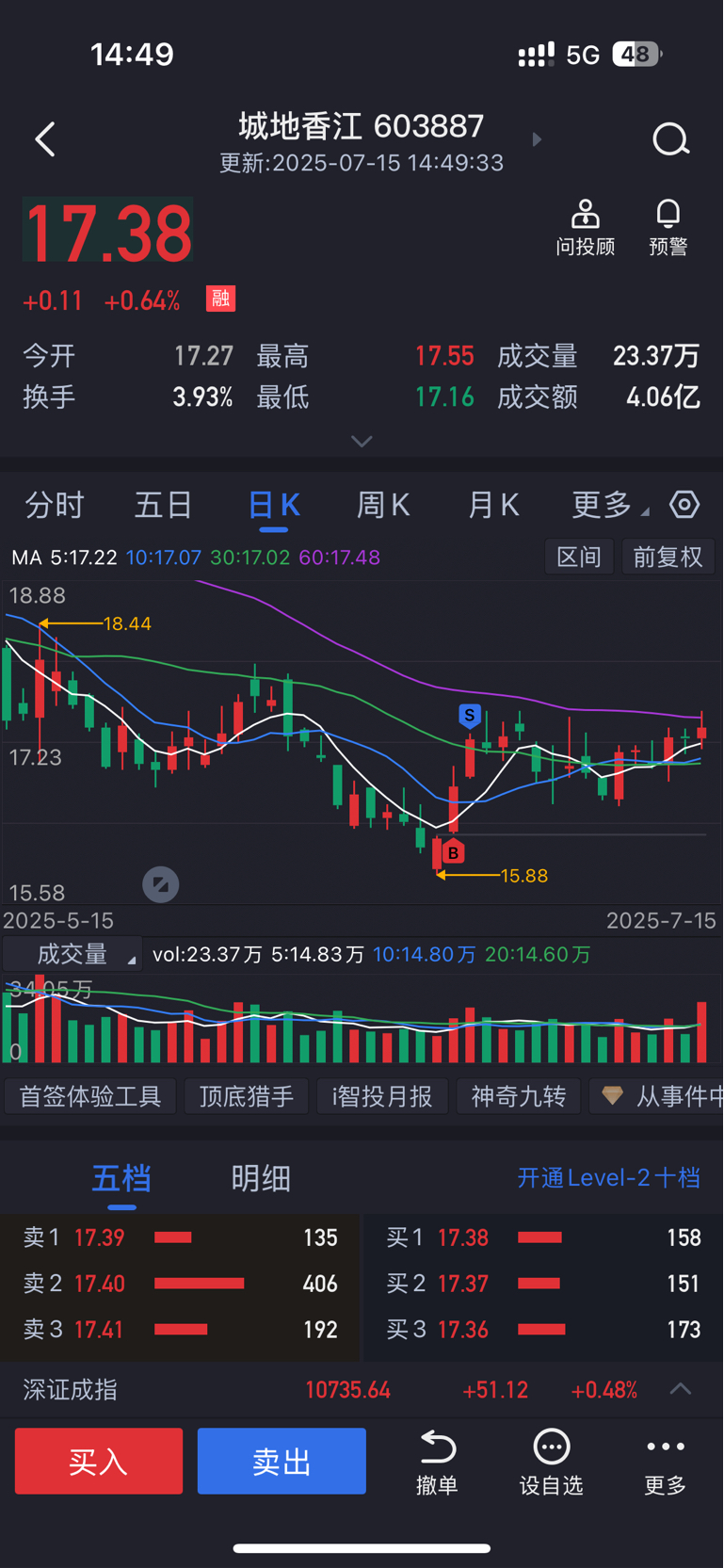Image resolution: width=724 pixels, height=1568 pixels.
Task: Switch to the 周K tab
Action: coord(383,505)
